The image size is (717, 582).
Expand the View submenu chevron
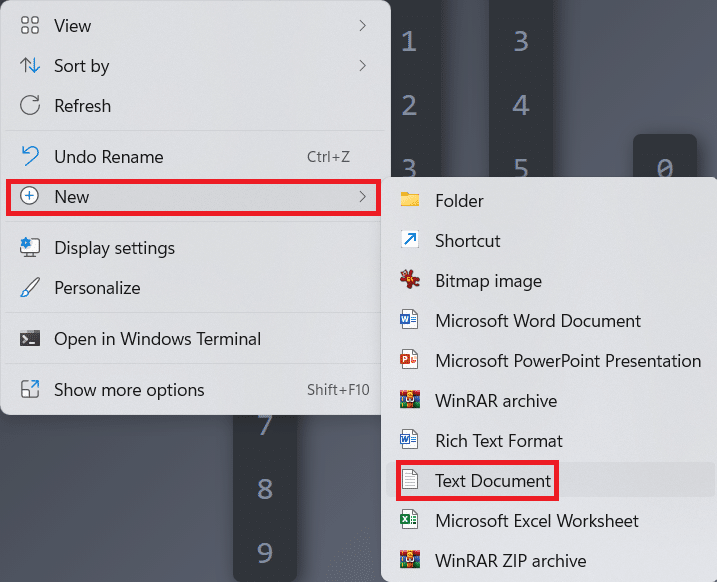[363, 26]
